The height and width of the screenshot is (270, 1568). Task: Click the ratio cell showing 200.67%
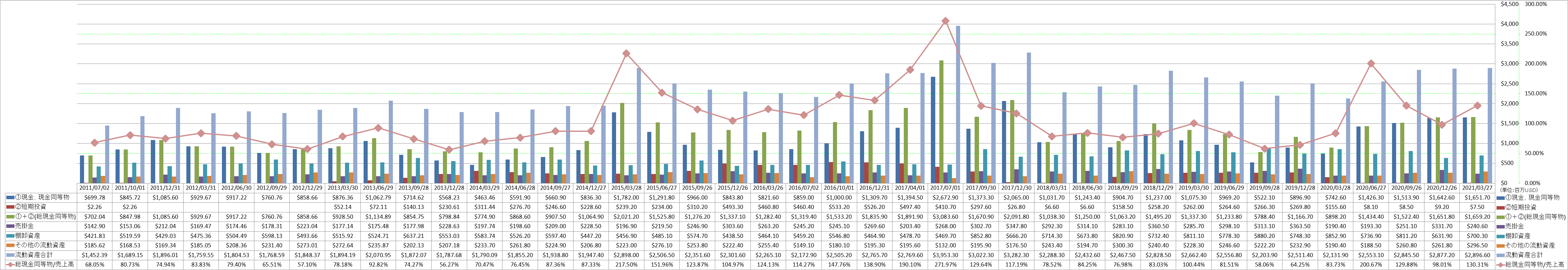1371,265
